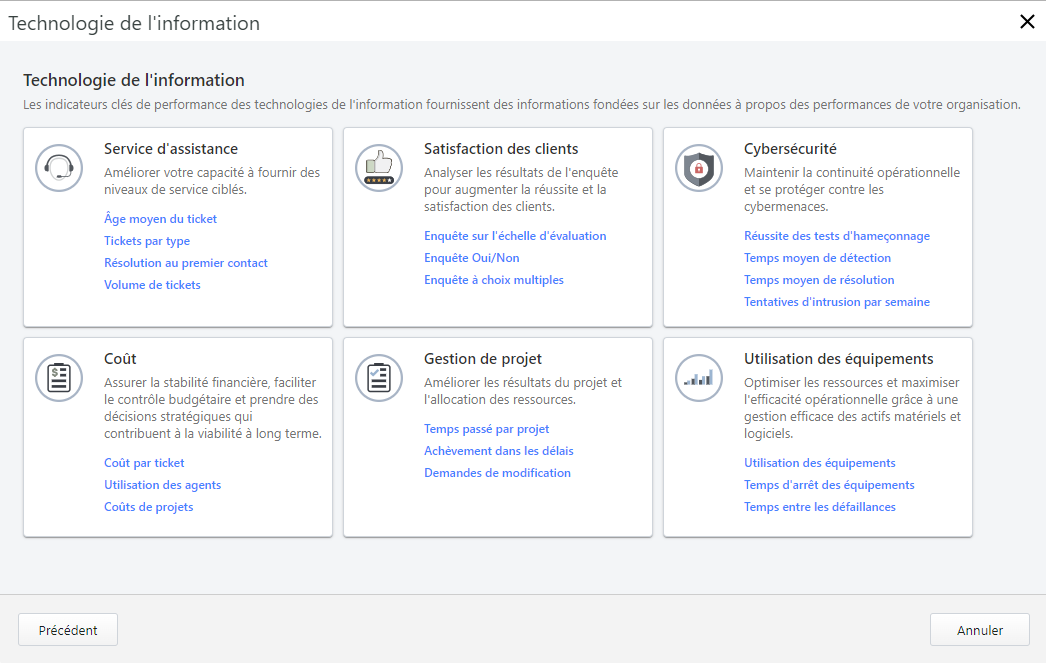This screenshot has width=1046, height=663.
Task: Select the shield lock icon for Cybersécurité
Action: click(698, 168)
